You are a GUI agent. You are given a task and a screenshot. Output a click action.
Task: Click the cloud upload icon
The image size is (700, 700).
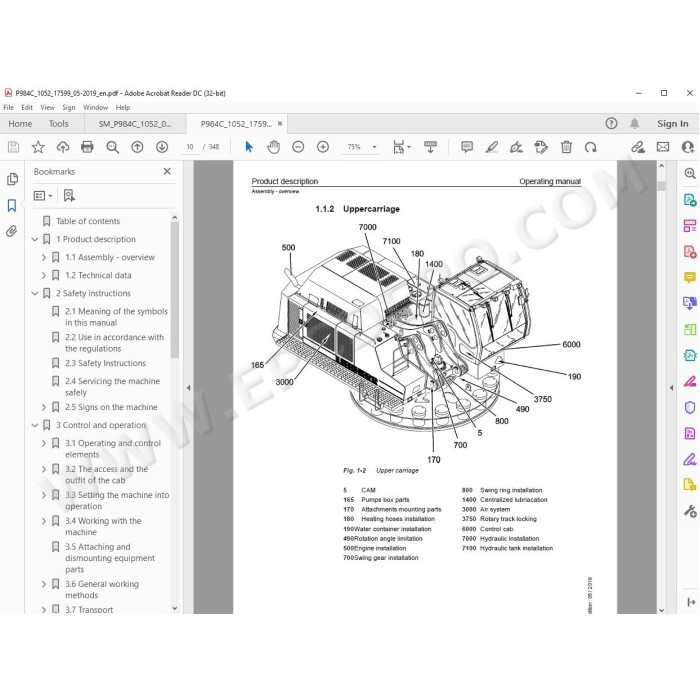(x=62, y=147)
